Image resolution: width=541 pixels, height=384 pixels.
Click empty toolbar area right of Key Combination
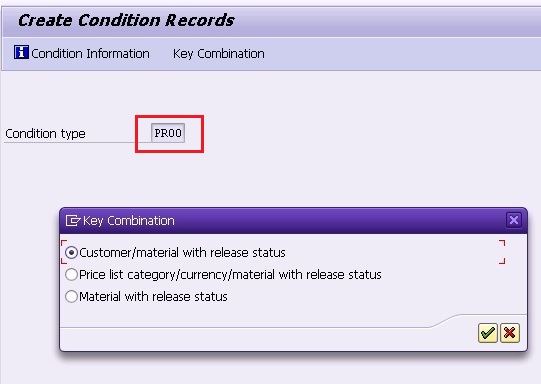click(400, 54)
